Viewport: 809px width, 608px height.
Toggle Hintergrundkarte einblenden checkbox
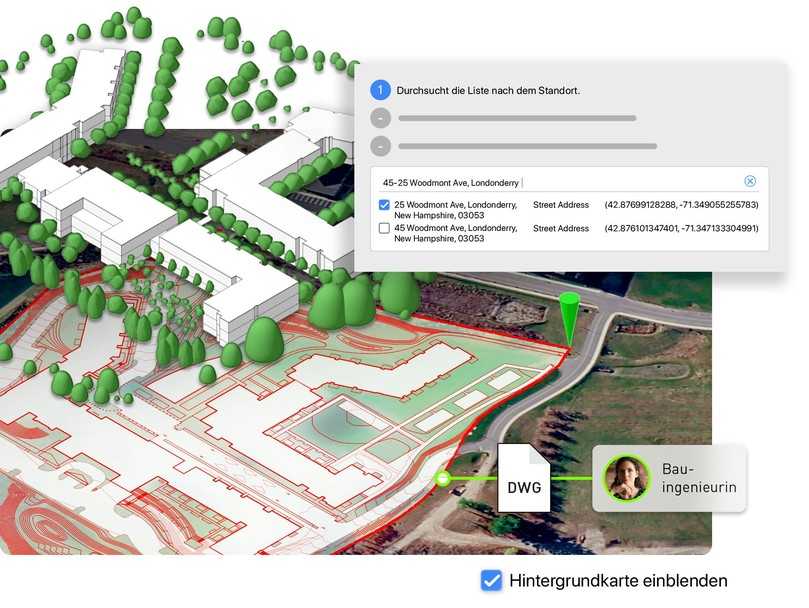click(x=491, y=581)
